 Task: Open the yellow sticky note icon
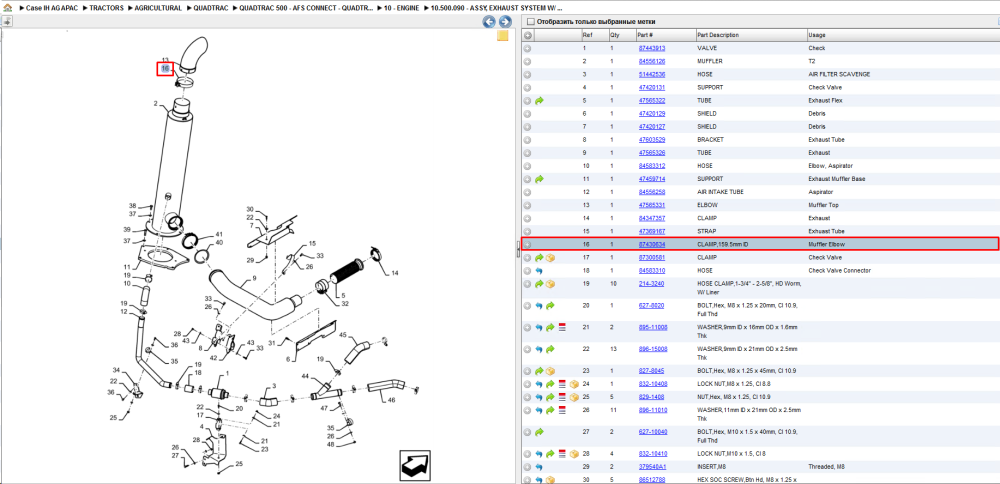pyautogui.click(x=503, y=35)
